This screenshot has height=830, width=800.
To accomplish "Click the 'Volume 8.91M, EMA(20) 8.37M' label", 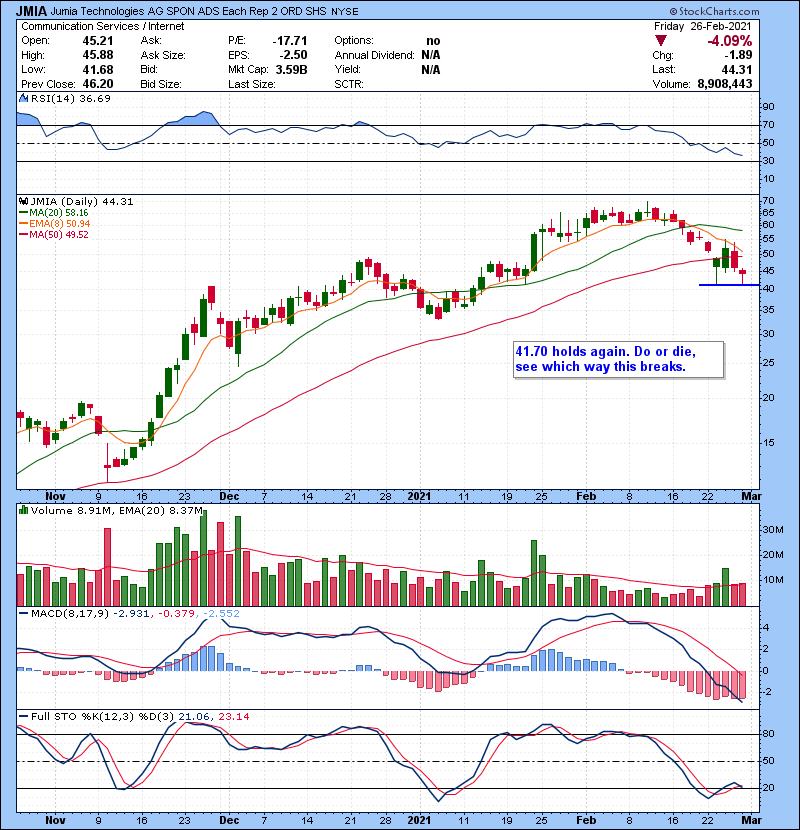I will tap(116, 510).
